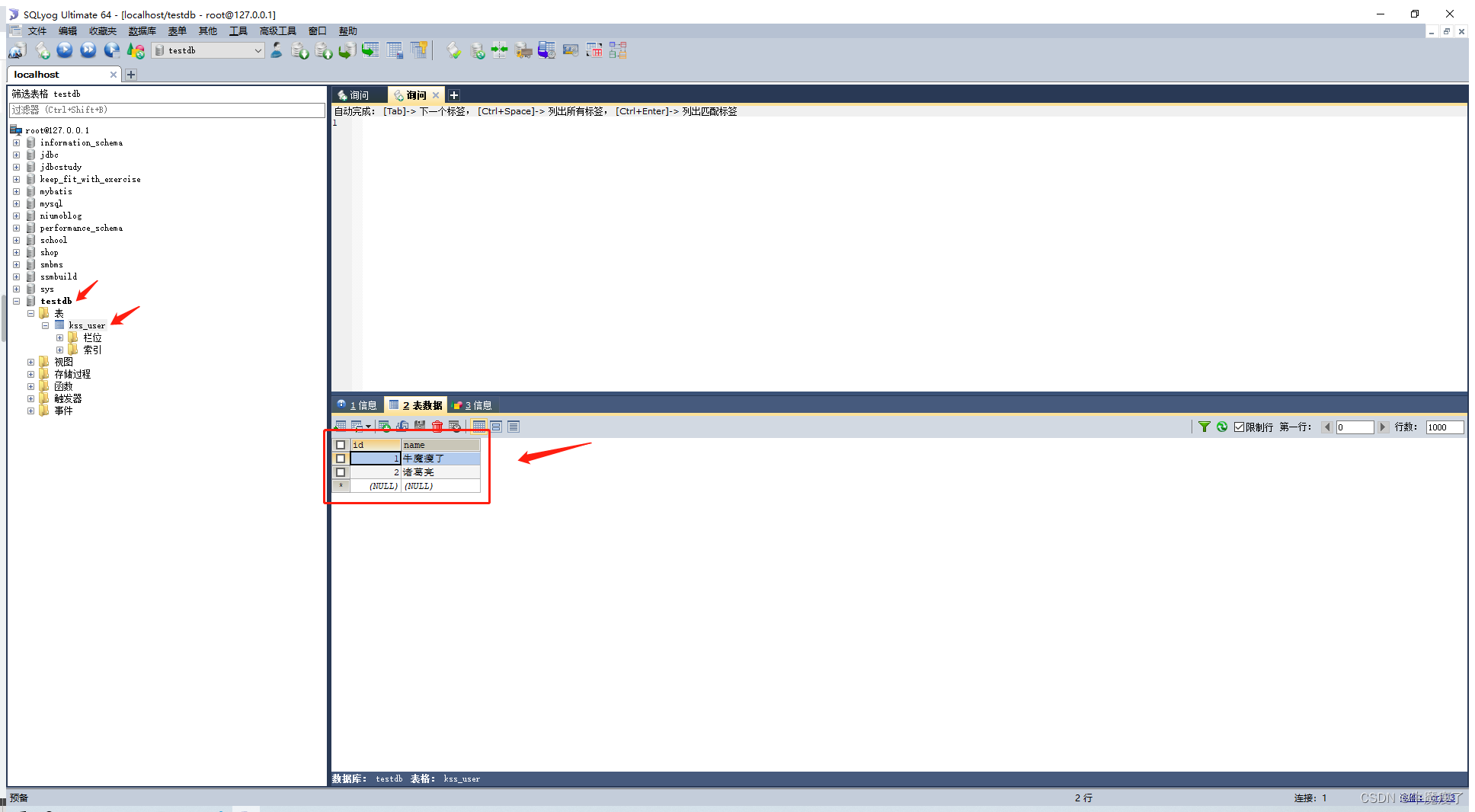1475x812 pixels.
Task: Expand the information_schema database node
Action: [16, 142]
